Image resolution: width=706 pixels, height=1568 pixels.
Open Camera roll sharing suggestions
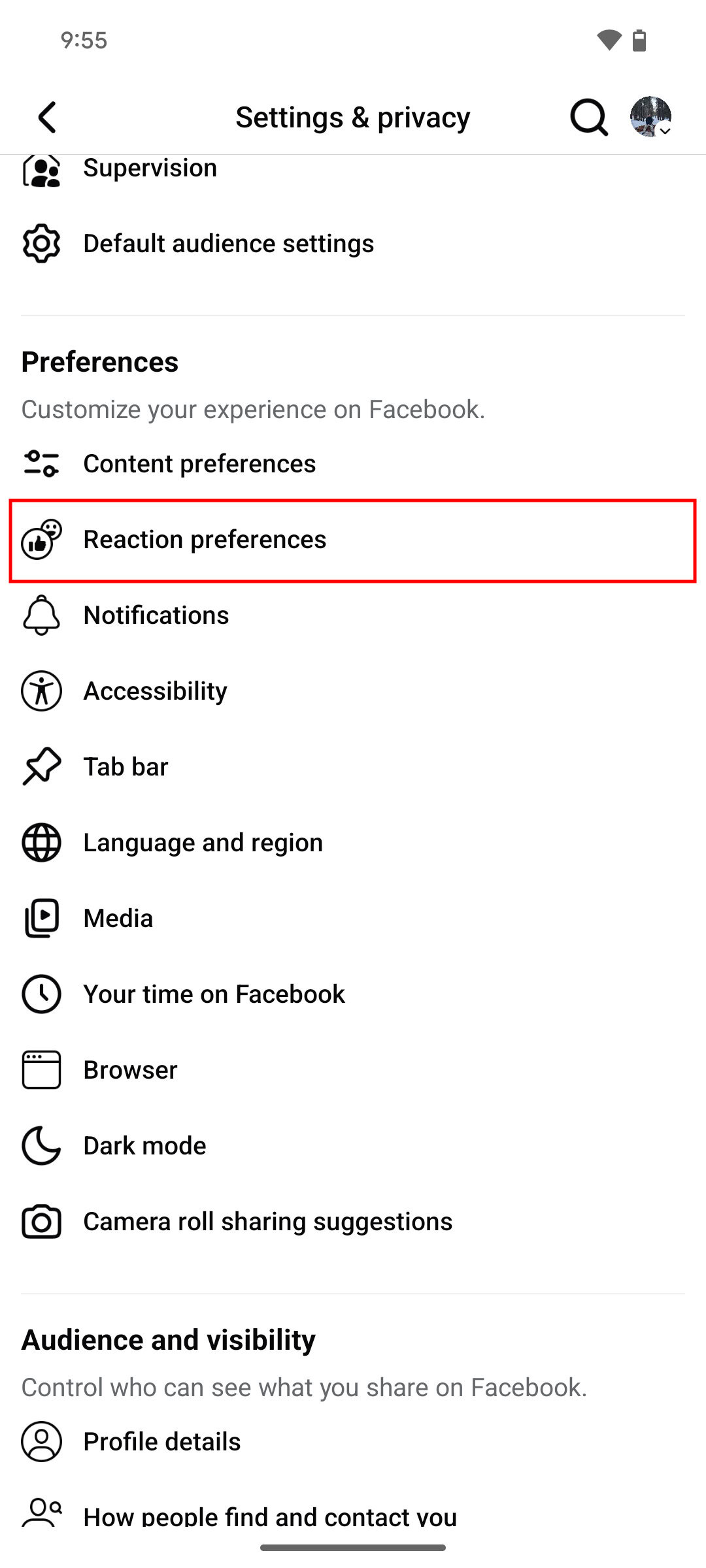267,1222
